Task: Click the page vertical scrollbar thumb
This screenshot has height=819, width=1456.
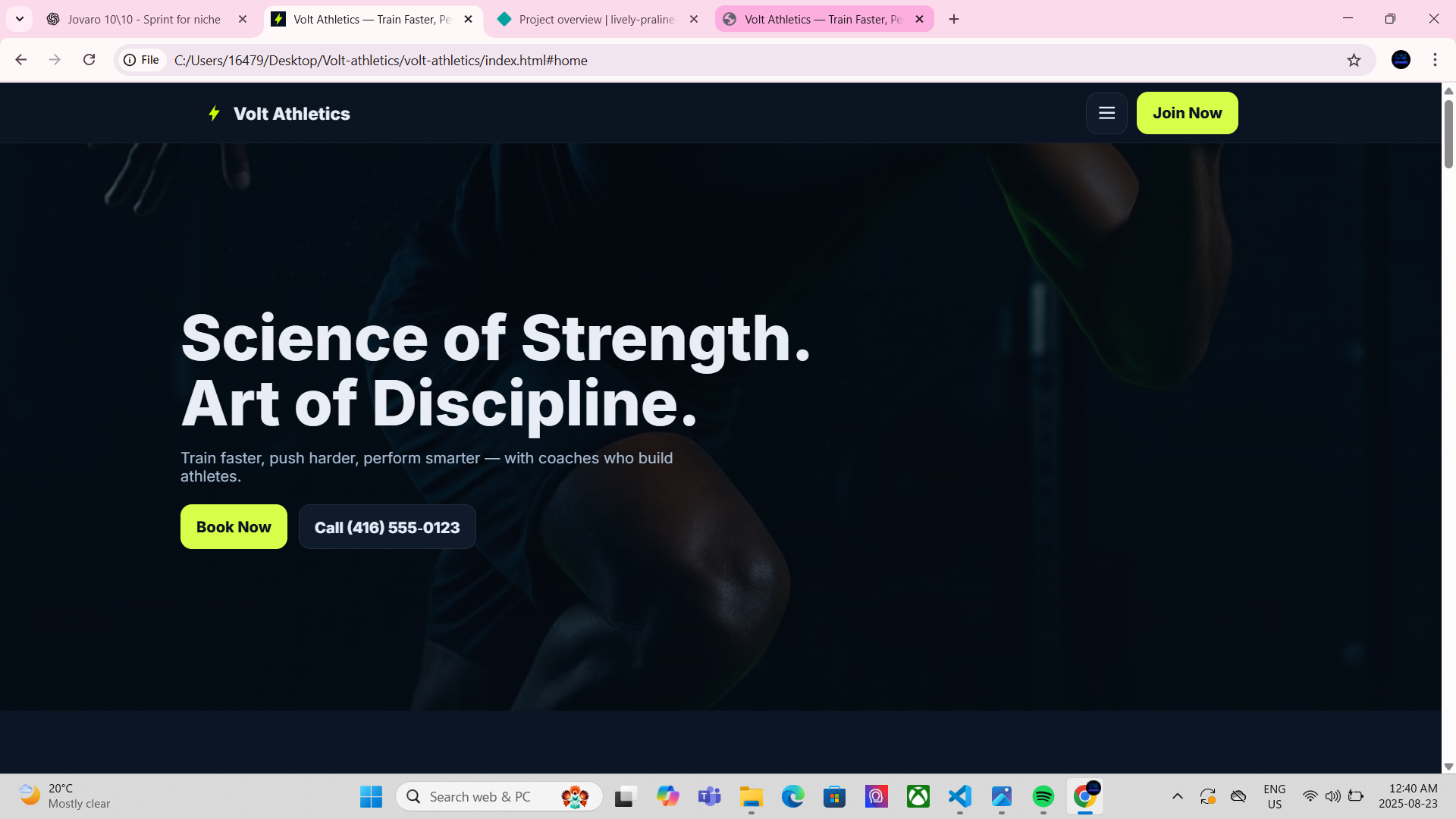Action: point(1448,133)
